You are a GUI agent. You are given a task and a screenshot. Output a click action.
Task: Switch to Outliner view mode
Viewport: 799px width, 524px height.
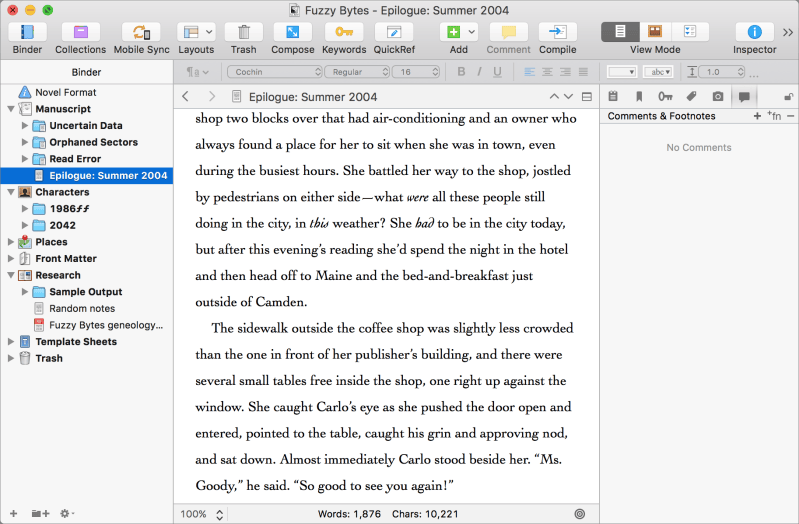point(690,32)
